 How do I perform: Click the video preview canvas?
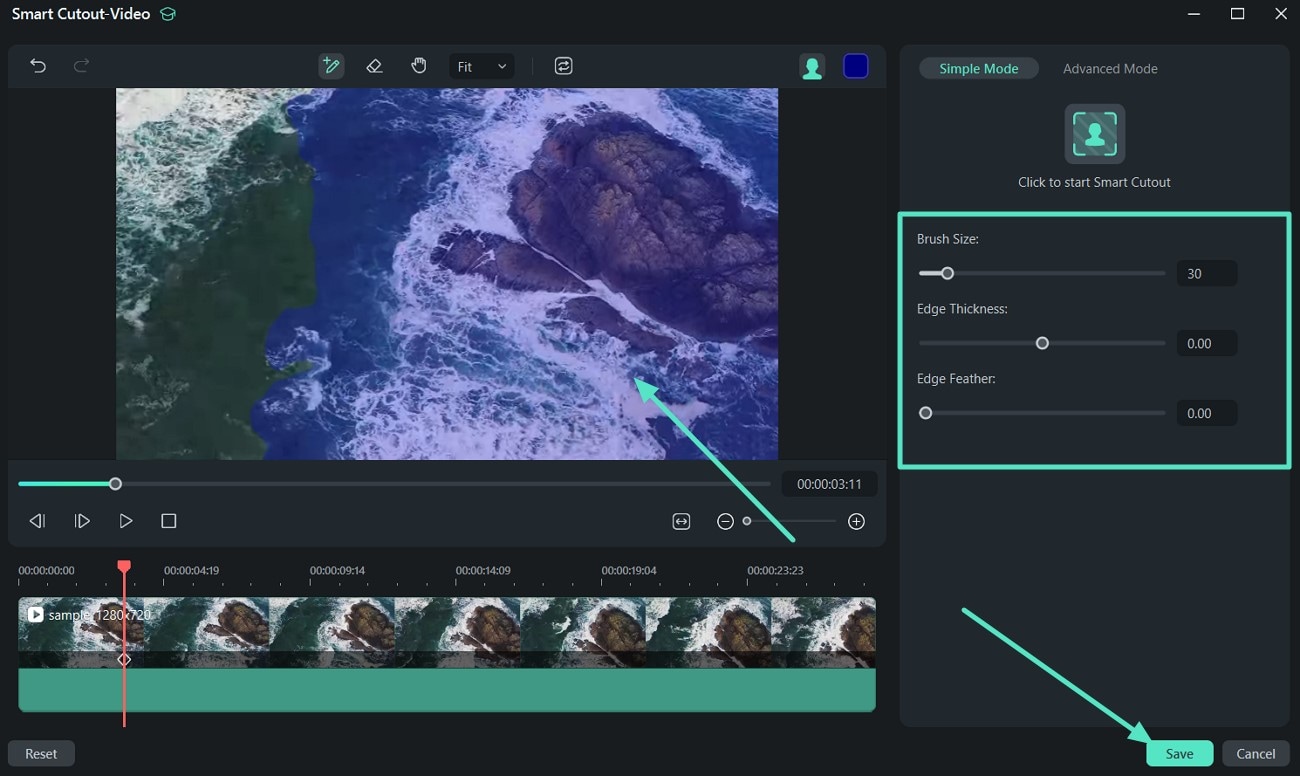point(447,274)
